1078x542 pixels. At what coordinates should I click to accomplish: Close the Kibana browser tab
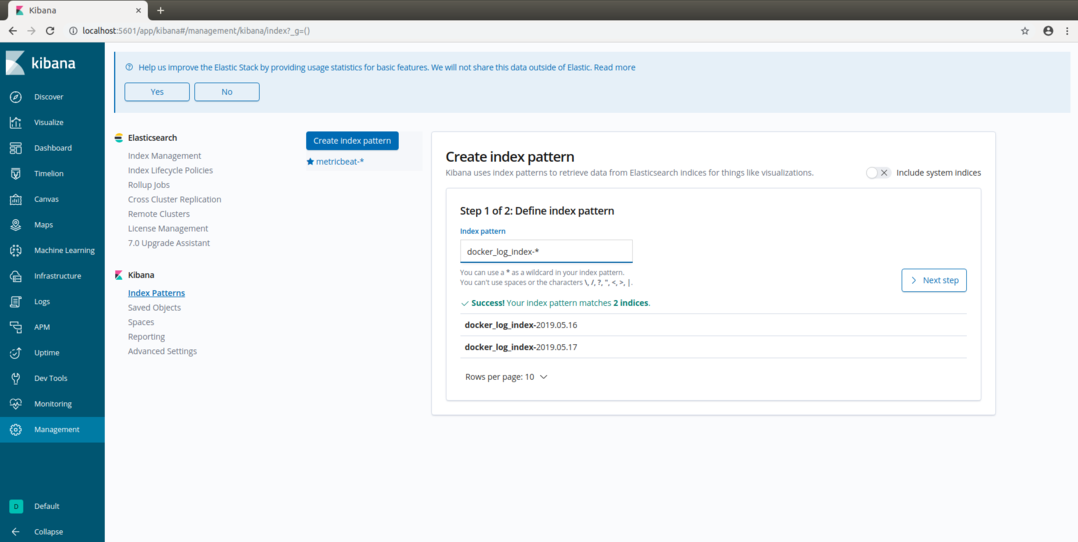pos(138,11)
